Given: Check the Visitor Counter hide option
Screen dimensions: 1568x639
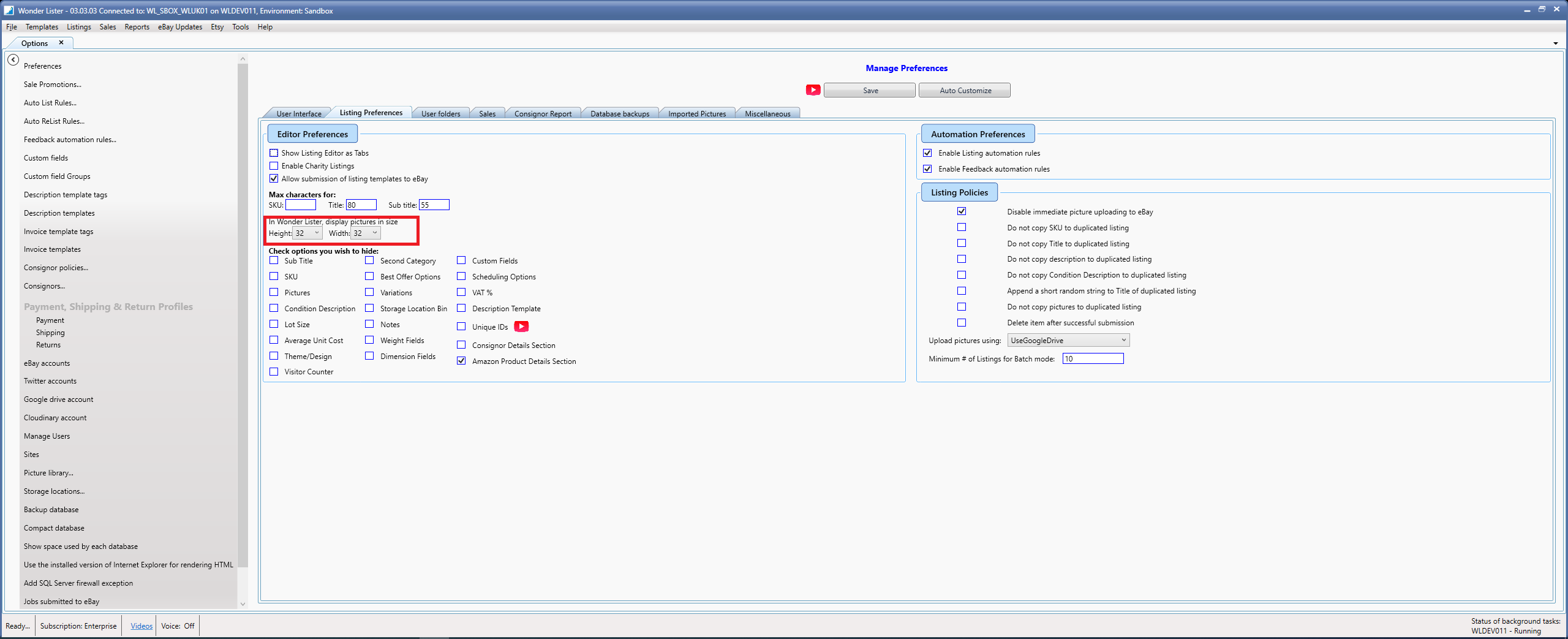Looking at the screenshot, I should coord(274,371).
